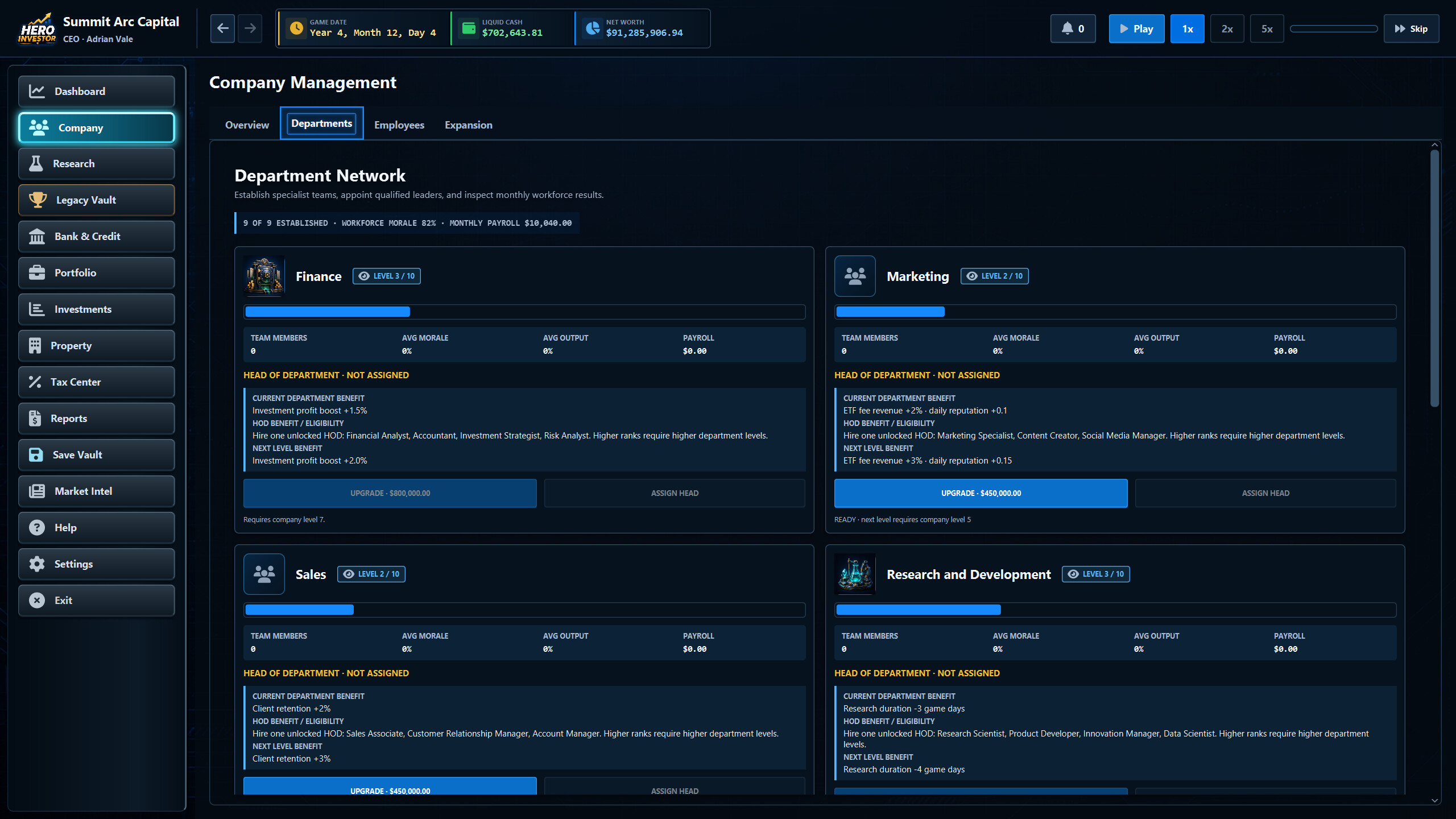Click the Exit sidebar item
The image size is (1456, 819).
(96, 601)
